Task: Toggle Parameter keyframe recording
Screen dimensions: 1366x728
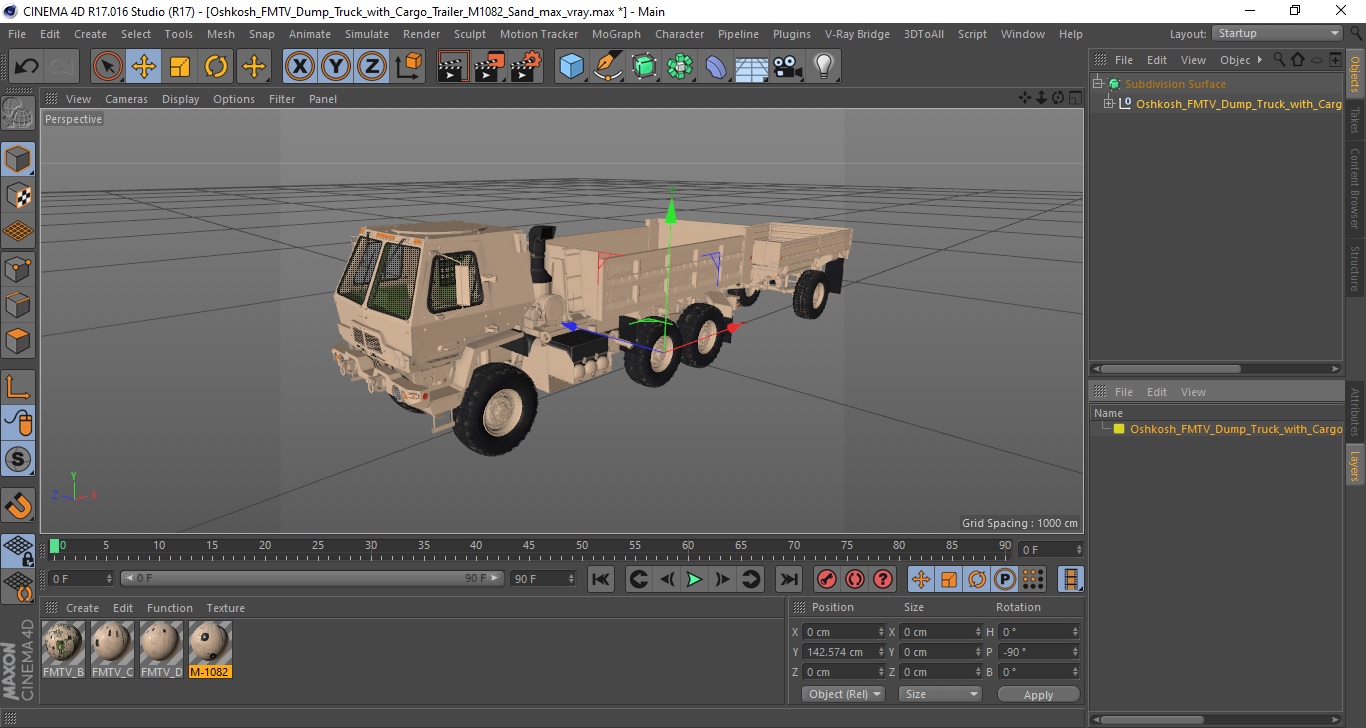Action: [x=1005, y=579]
